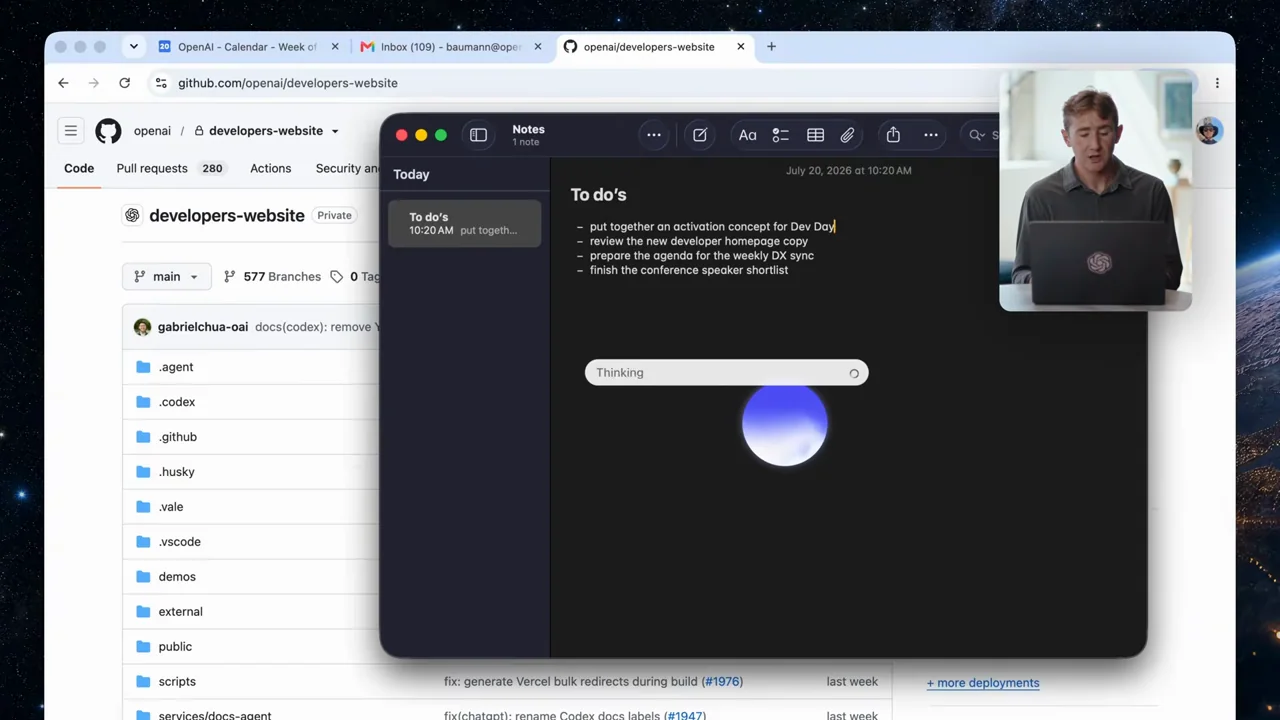Open the .github folder

pos(178,437)
